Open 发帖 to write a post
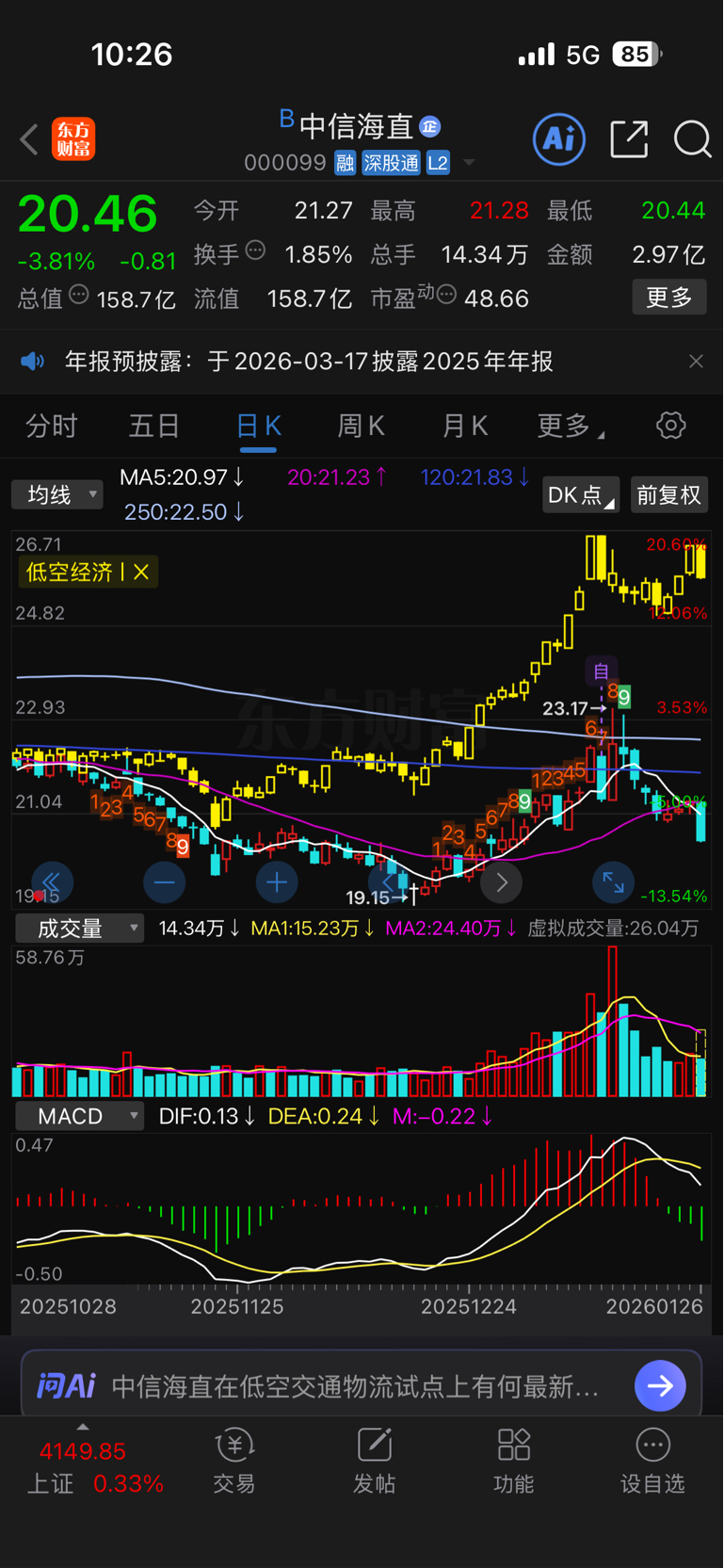The image size is (724, 1568). (374, 1461)
